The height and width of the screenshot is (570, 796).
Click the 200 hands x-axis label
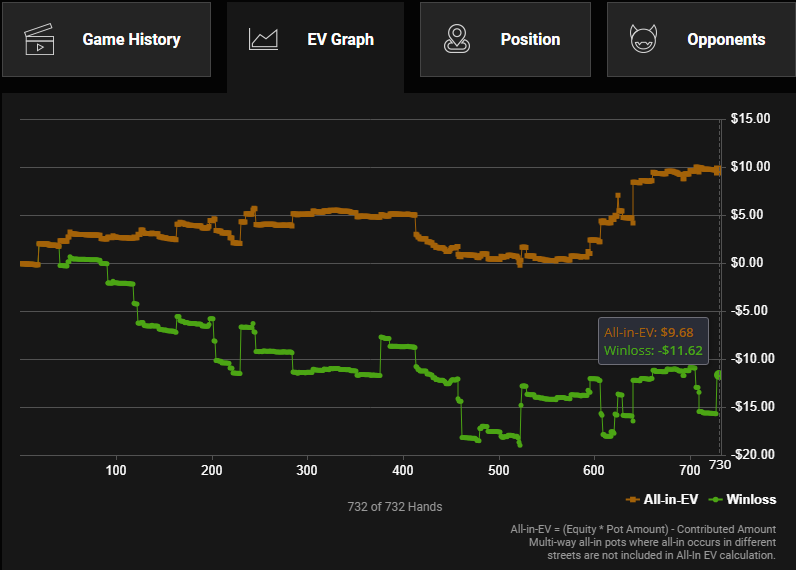point(211,470)
